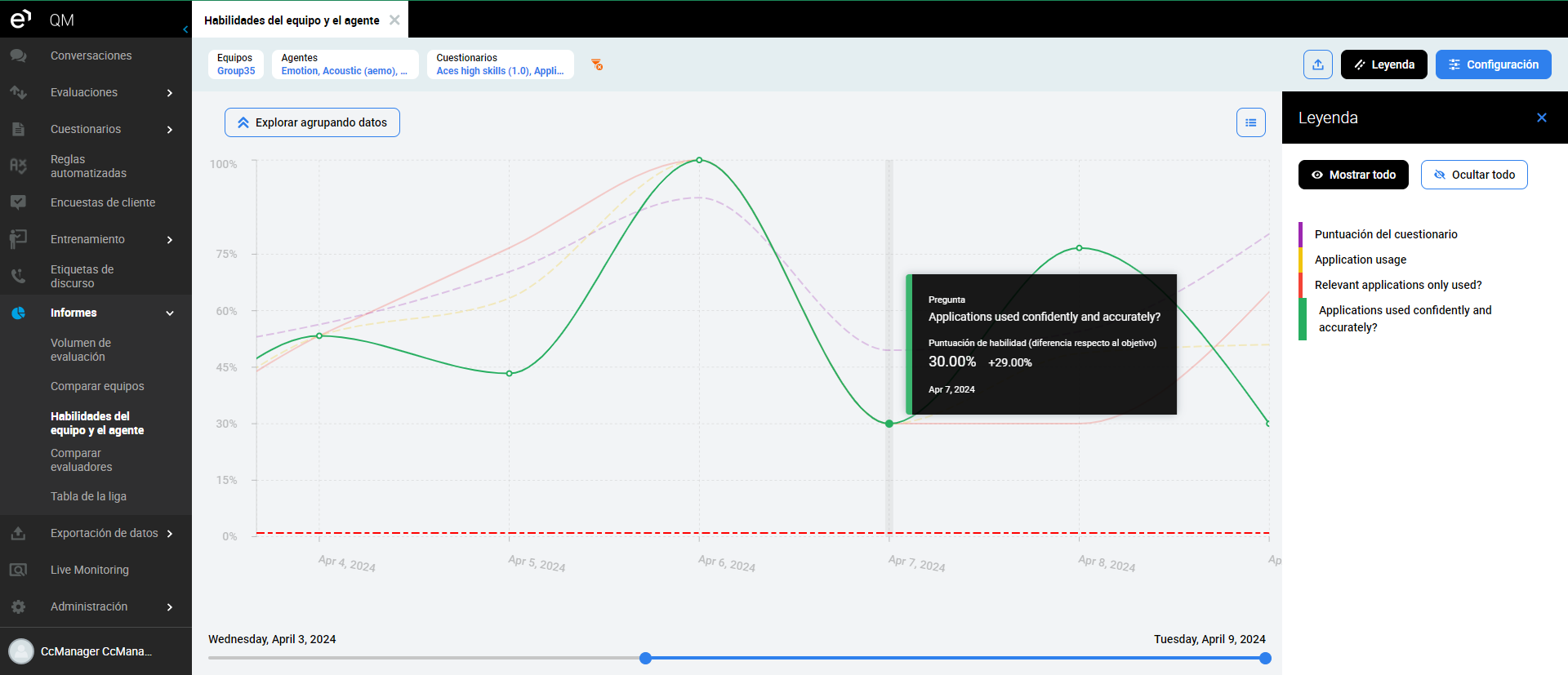Click Ocultar todo button
This screenshot has width=1568, height=675.
click(x=1474, y=175)
